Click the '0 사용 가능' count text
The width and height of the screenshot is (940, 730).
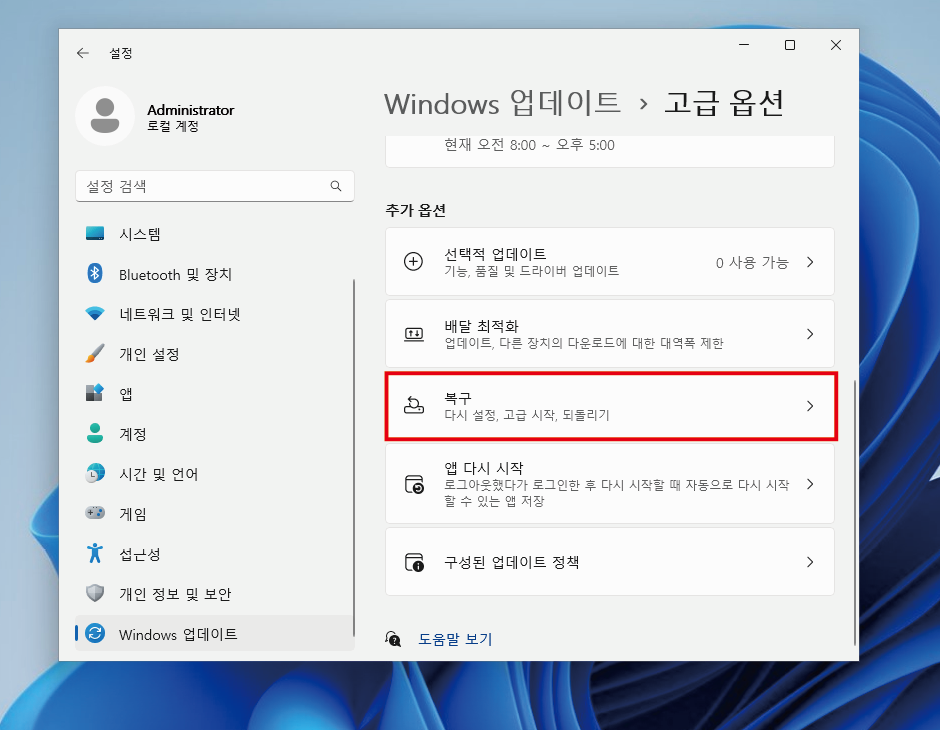click(752, 263)
